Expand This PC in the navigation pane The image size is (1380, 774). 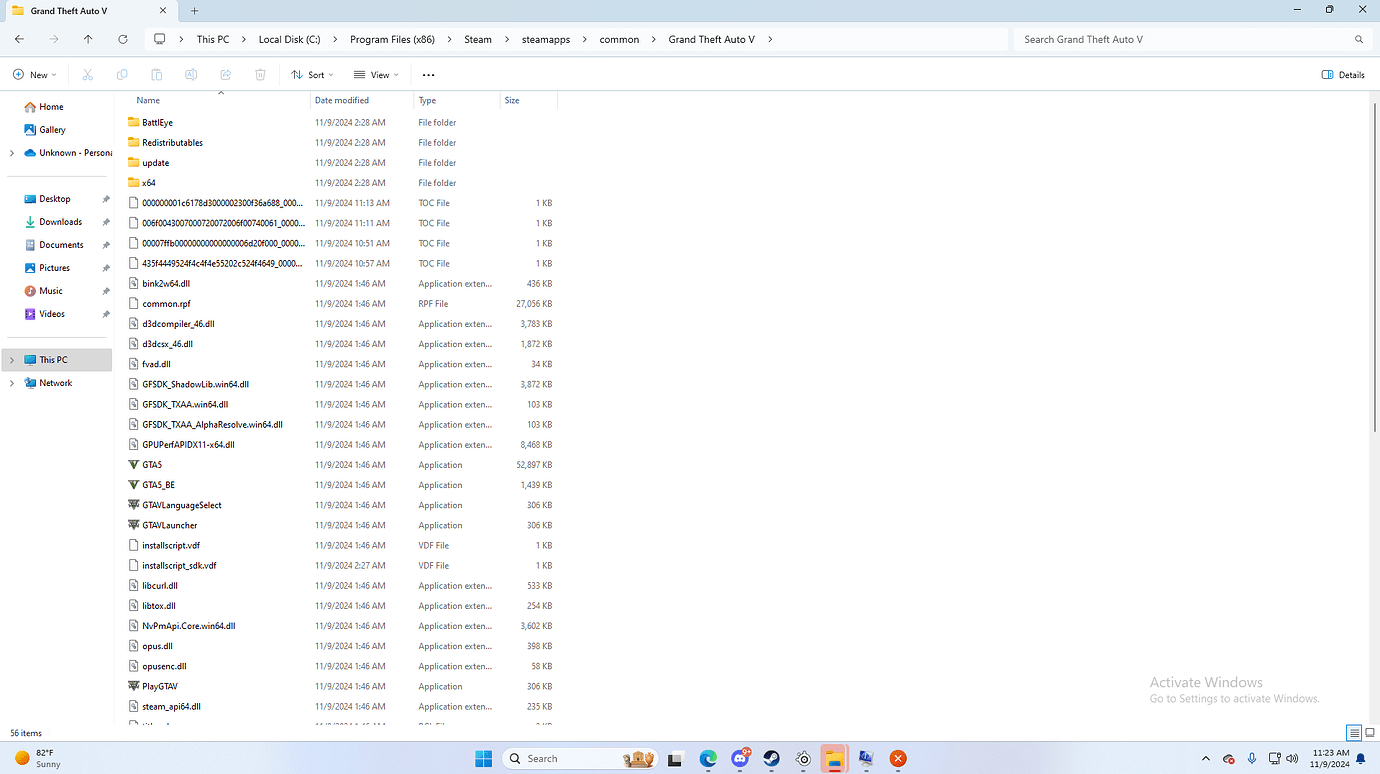click(x=11, y=359)
